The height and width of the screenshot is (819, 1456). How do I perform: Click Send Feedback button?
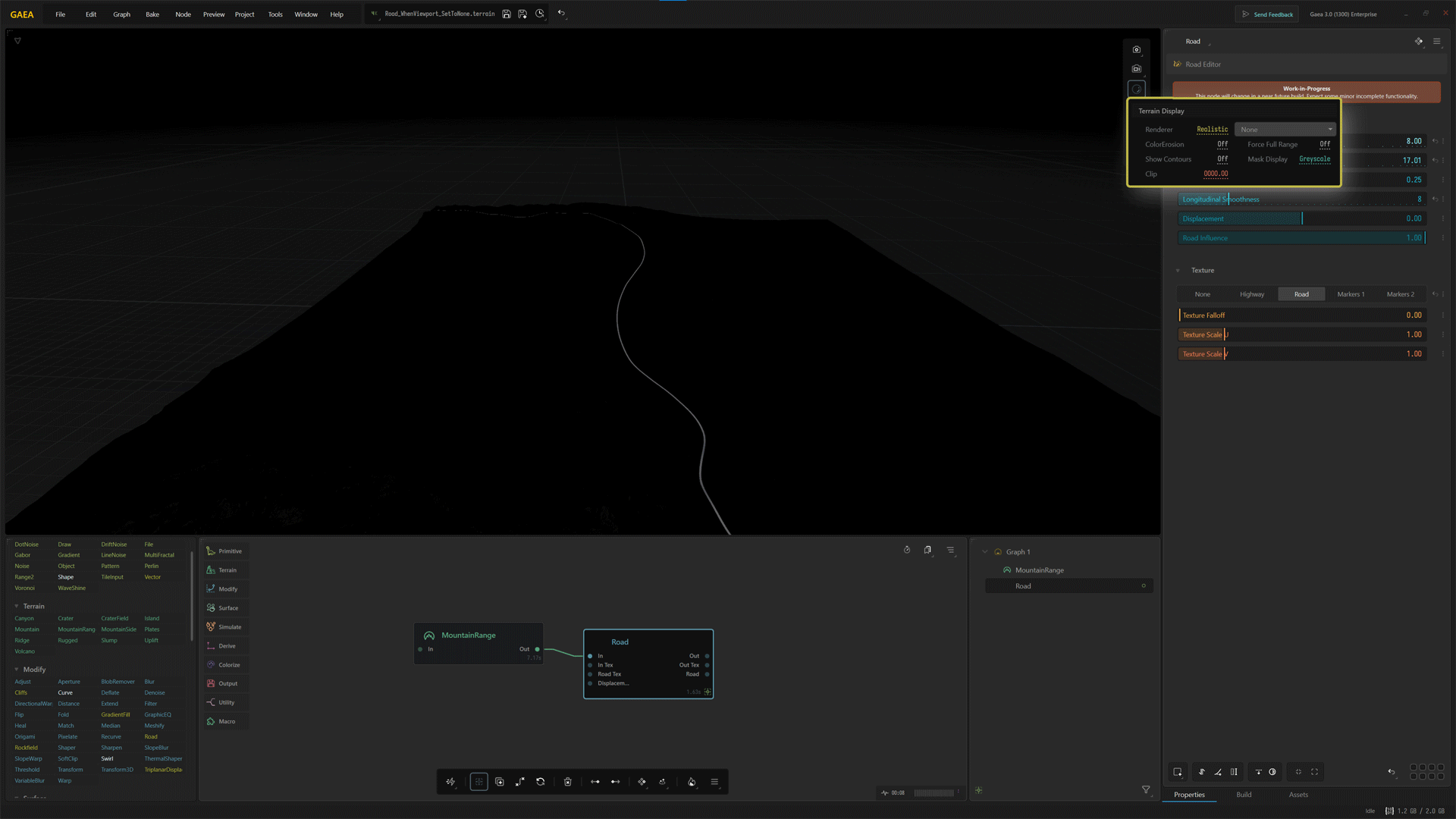(1267, 14)
